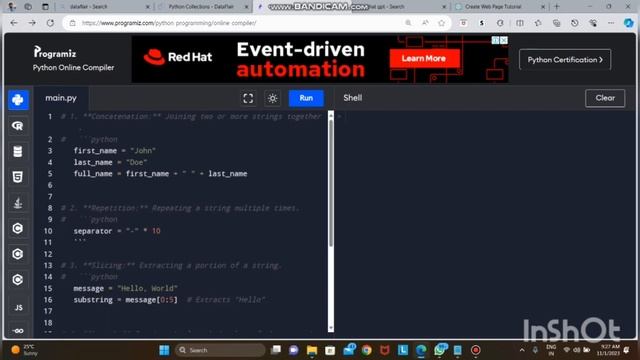640x360 pixels.
Task: Open browser Settings and more menu
Action: point(611,23)
